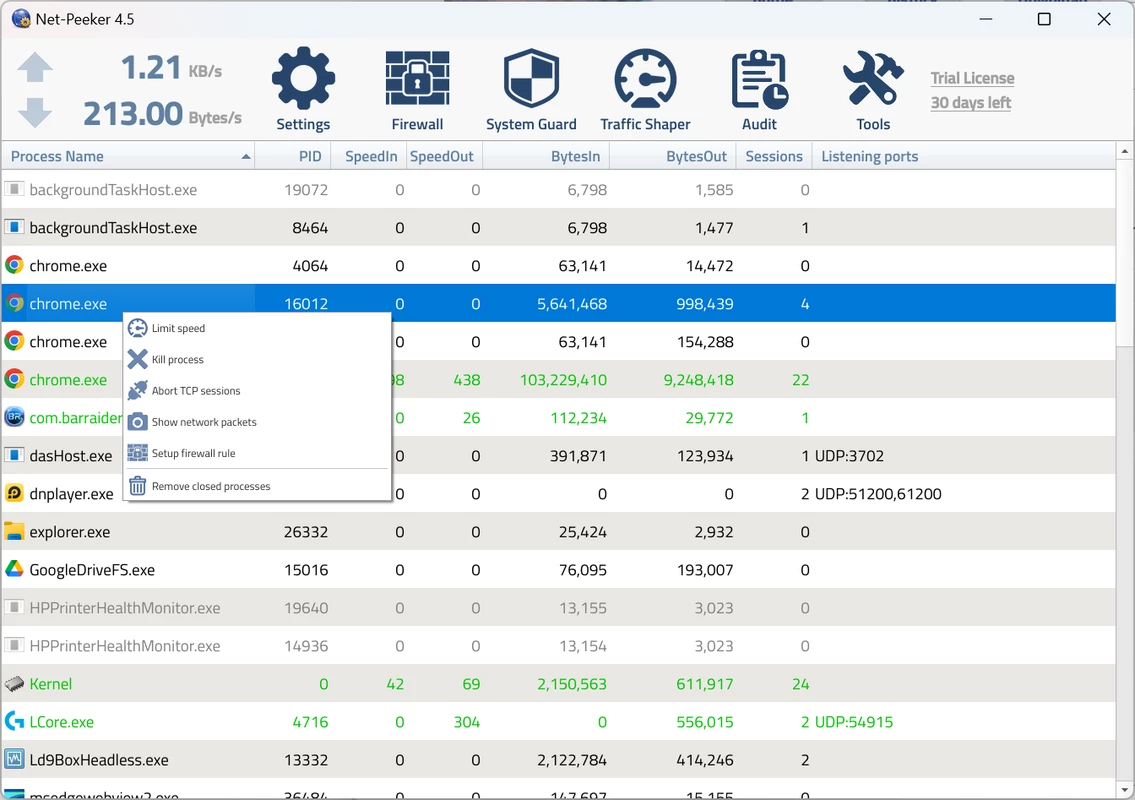Viewport: 1135px width, 800px height.
Task: Click the UDP:51200,61200 listening port cell
Action: pos(878,494)
